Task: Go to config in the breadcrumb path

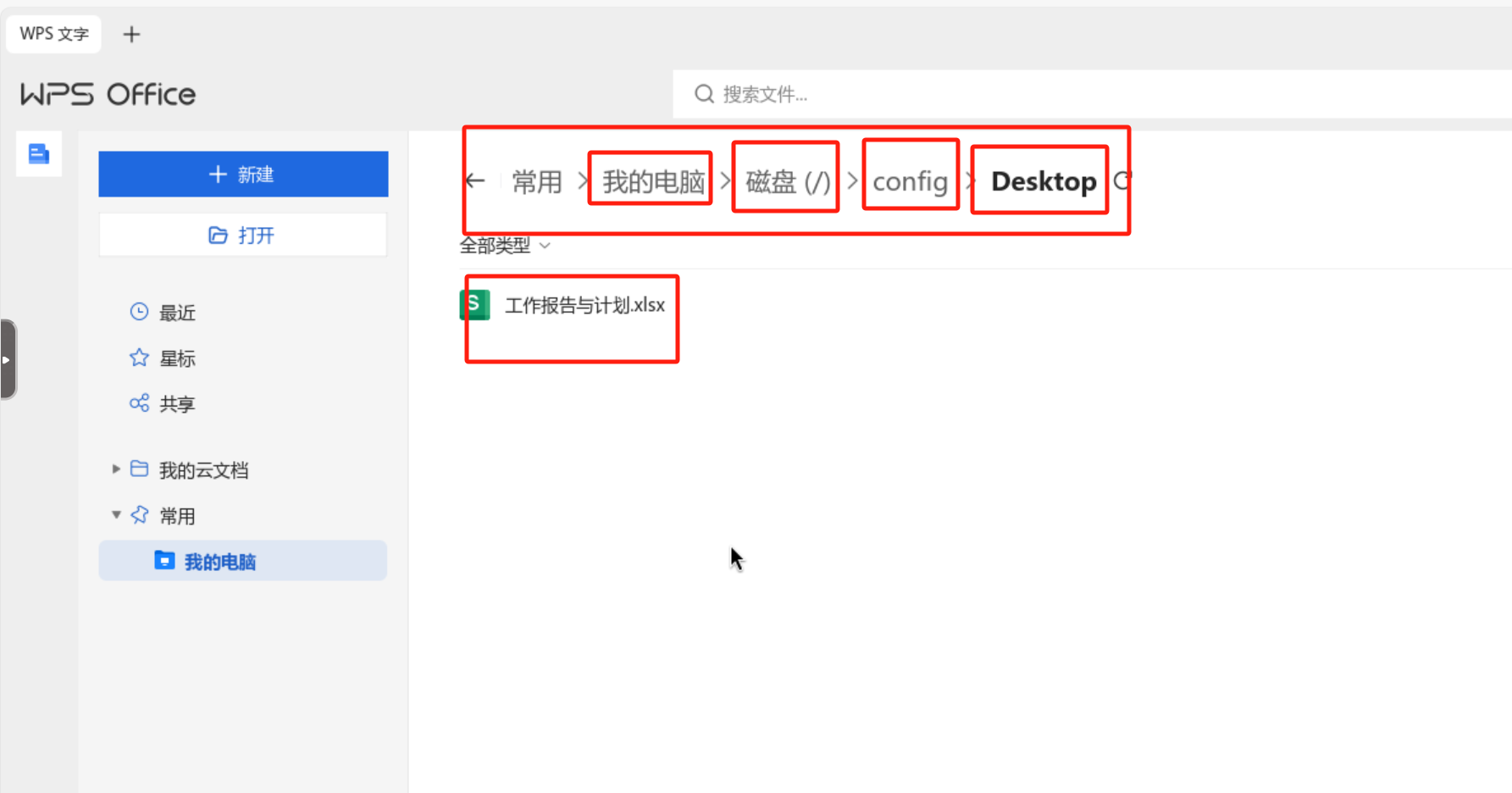Action: coord(910,181)
